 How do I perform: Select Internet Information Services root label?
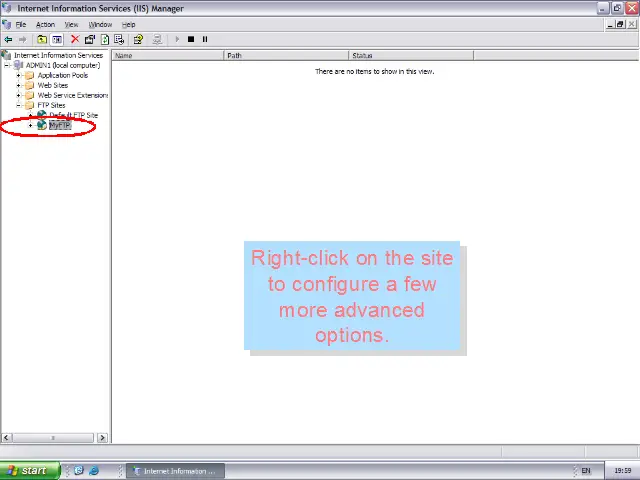(58, 55)
